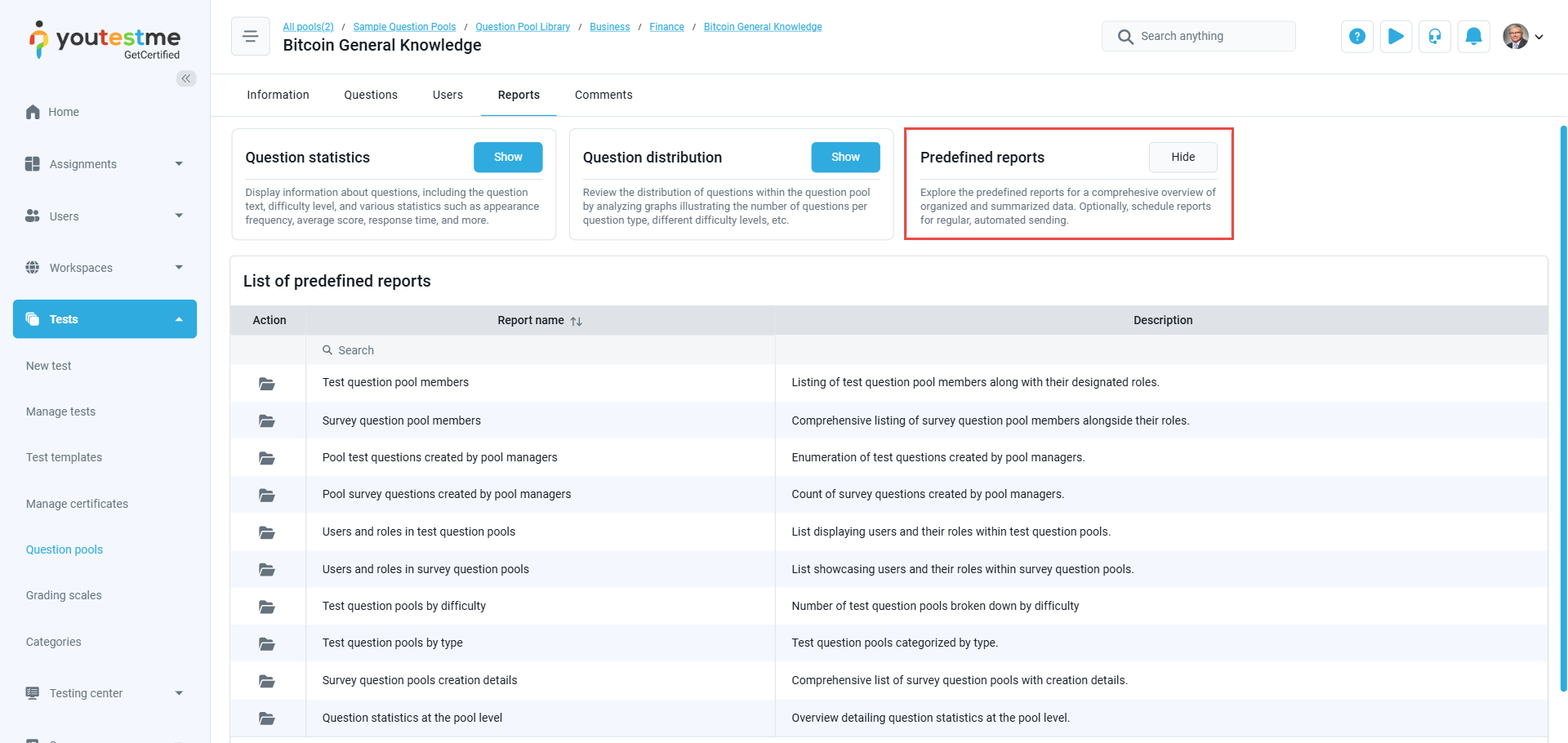
Task: Show Question distribution
Action: click(845, 158)
